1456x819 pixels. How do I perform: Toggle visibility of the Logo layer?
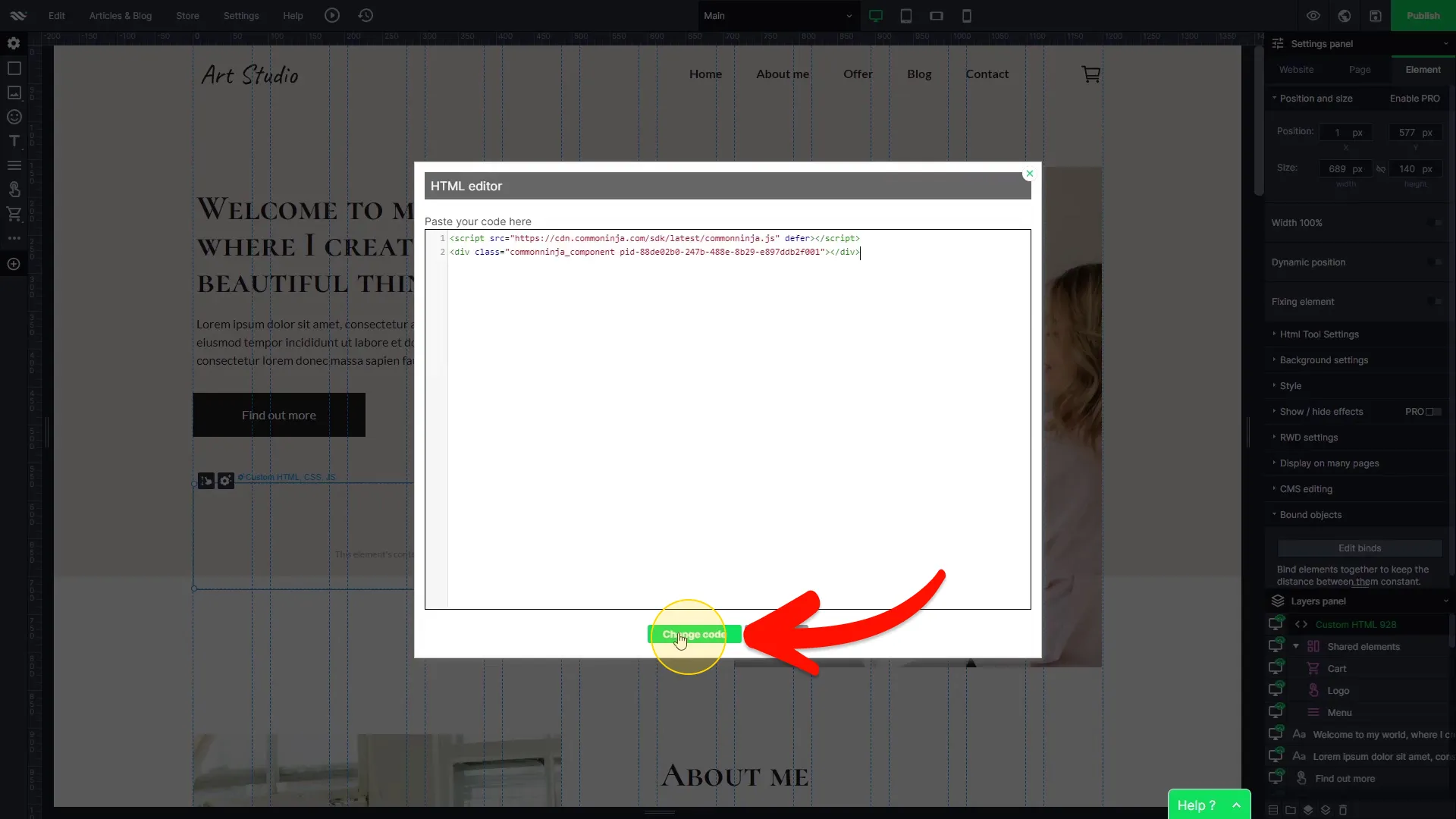tap(1276, 690)
